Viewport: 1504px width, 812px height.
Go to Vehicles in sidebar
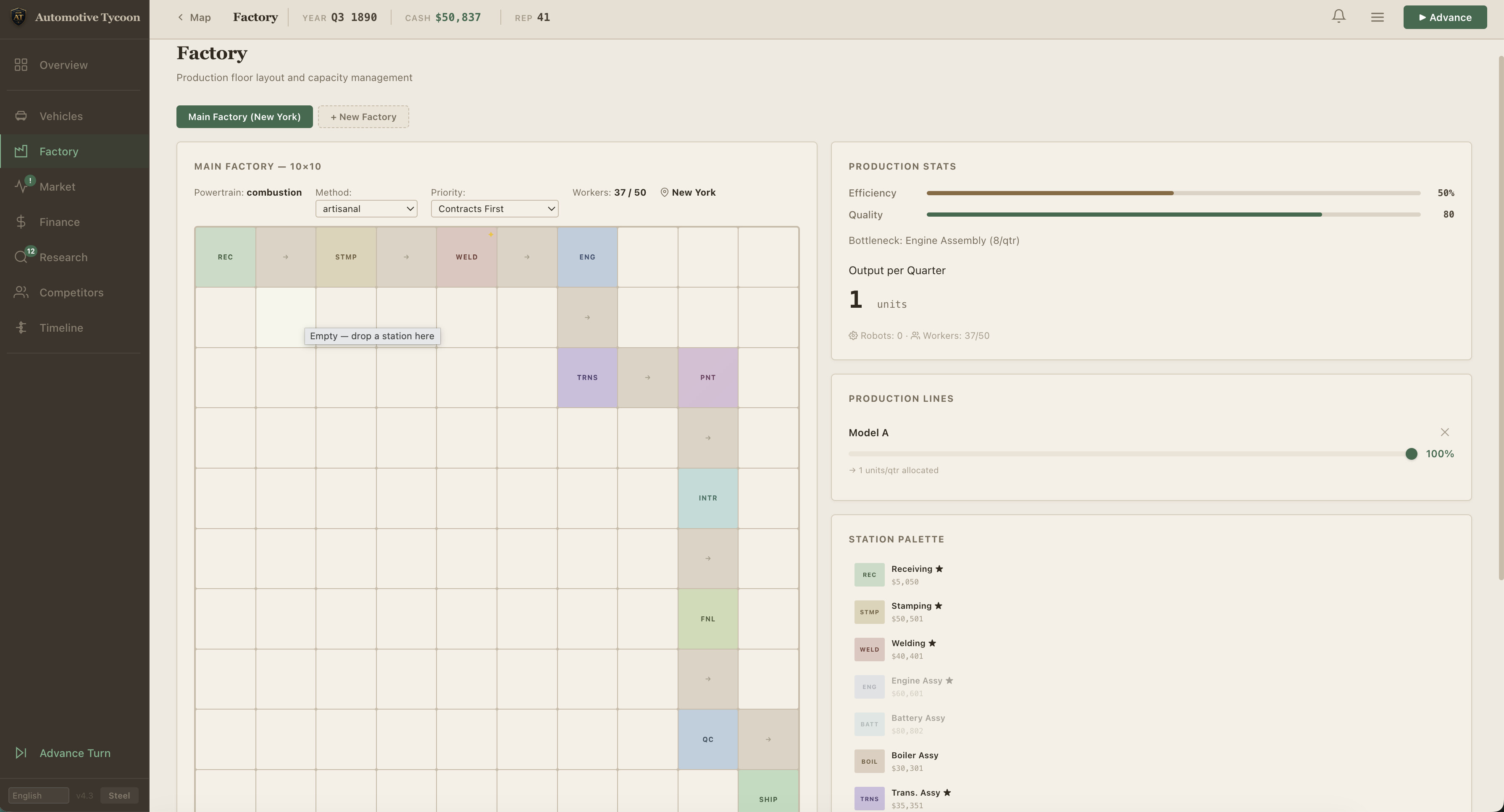click(x=75, y=116)
